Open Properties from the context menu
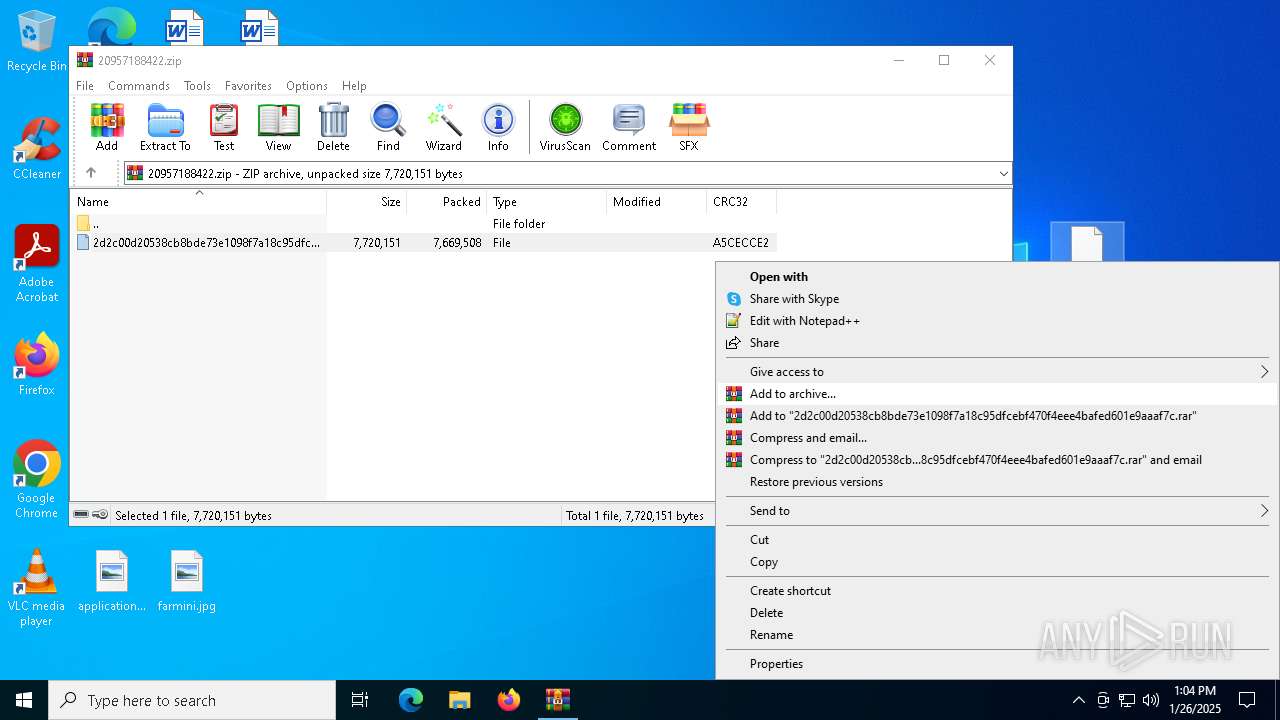Screen dimensions: 1280x720 click(998, 664)
